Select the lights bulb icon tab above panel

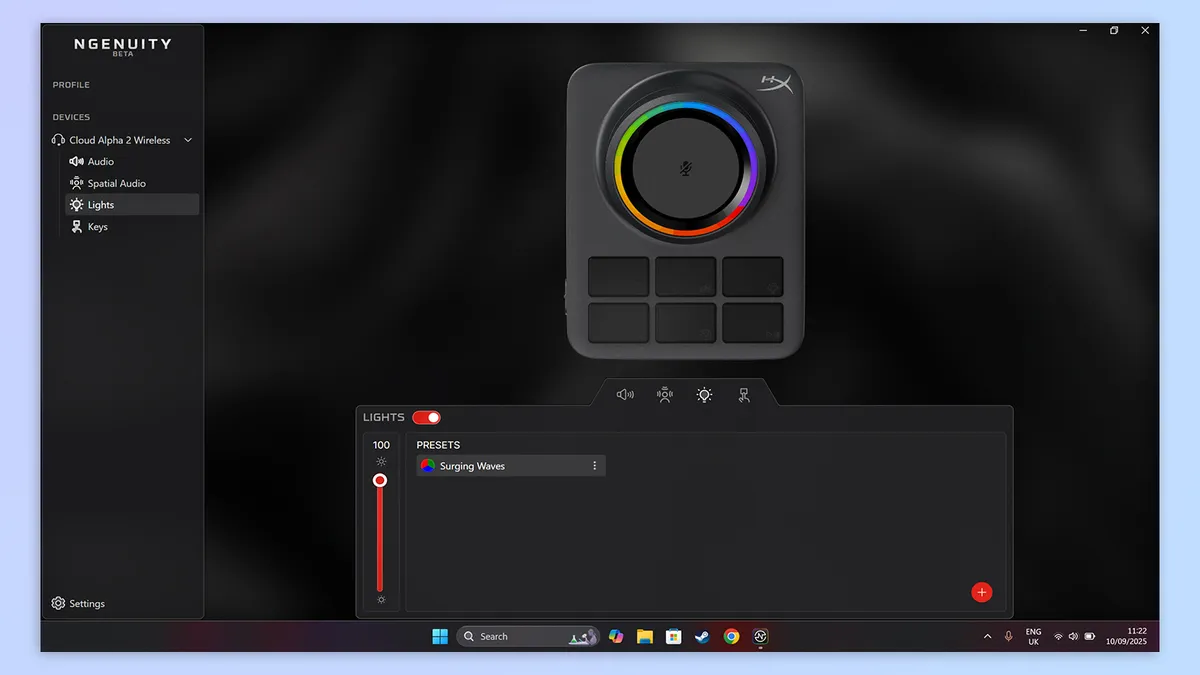(x=704, y=394)
